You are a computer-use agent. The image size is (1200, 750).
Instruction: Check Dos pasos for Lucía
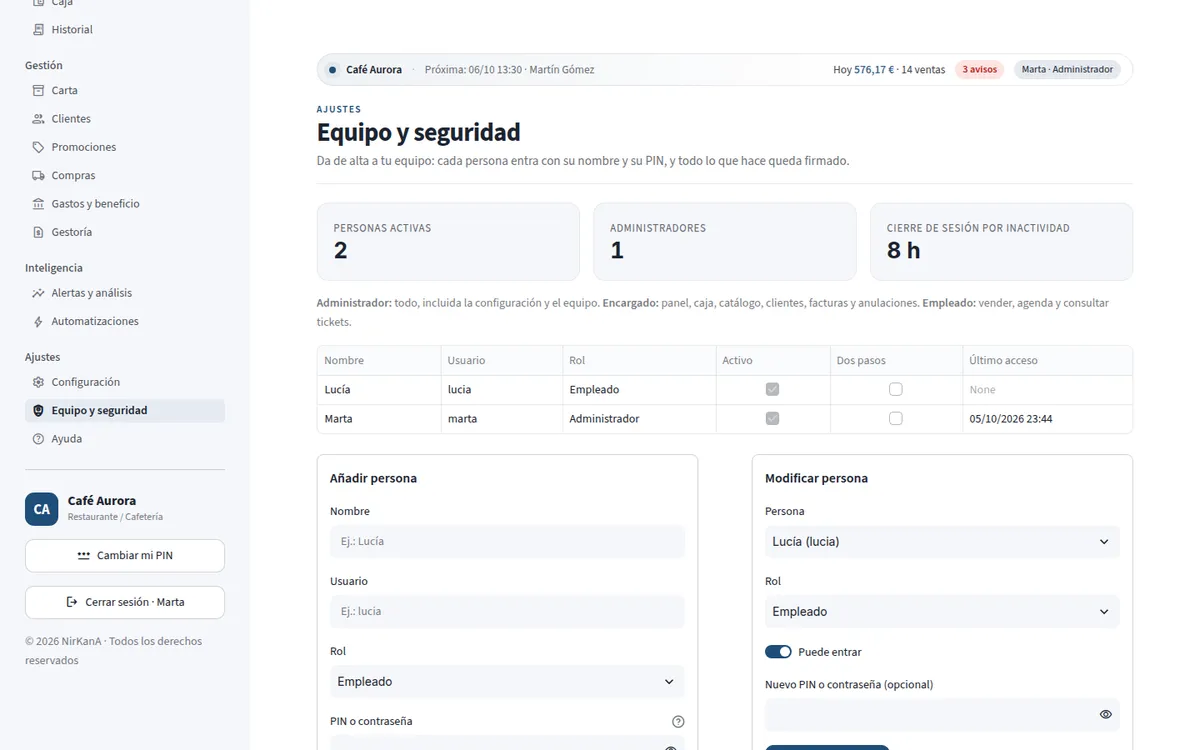tap(895, 390)
